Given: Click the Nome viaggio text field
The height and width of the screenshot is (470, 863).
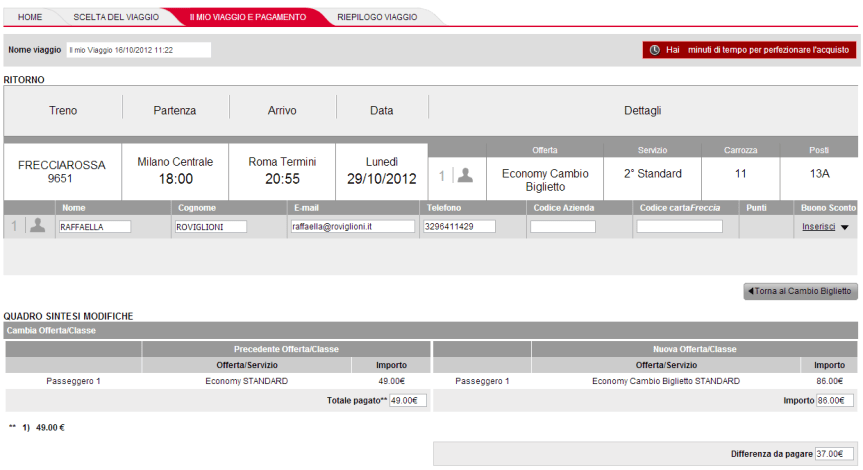Looking at the screenshot, I should coord(139,49).
